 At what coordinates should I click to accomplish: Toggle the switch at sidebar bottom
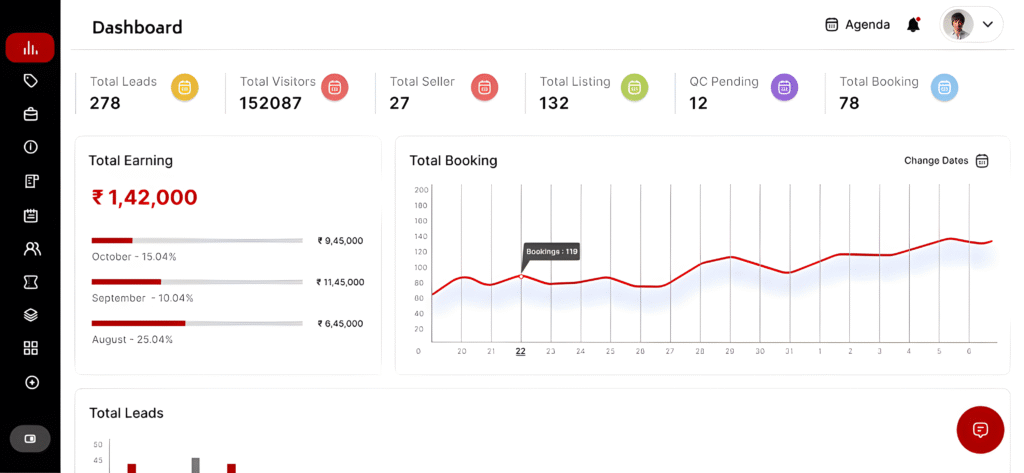click(x=30, y=438)
